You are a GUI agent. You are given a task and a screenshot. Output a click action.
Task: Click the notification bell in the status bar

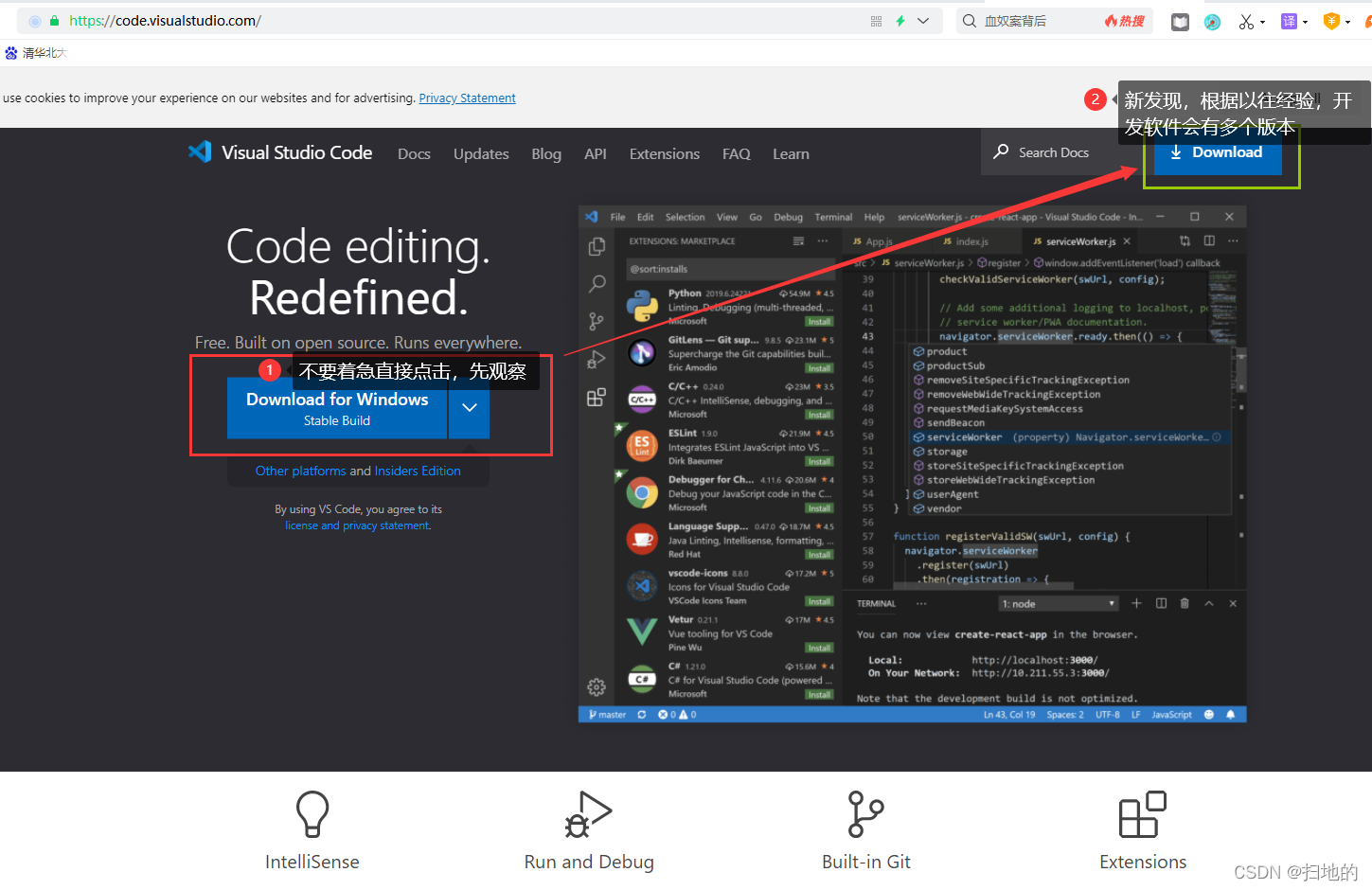(1231, 715)
